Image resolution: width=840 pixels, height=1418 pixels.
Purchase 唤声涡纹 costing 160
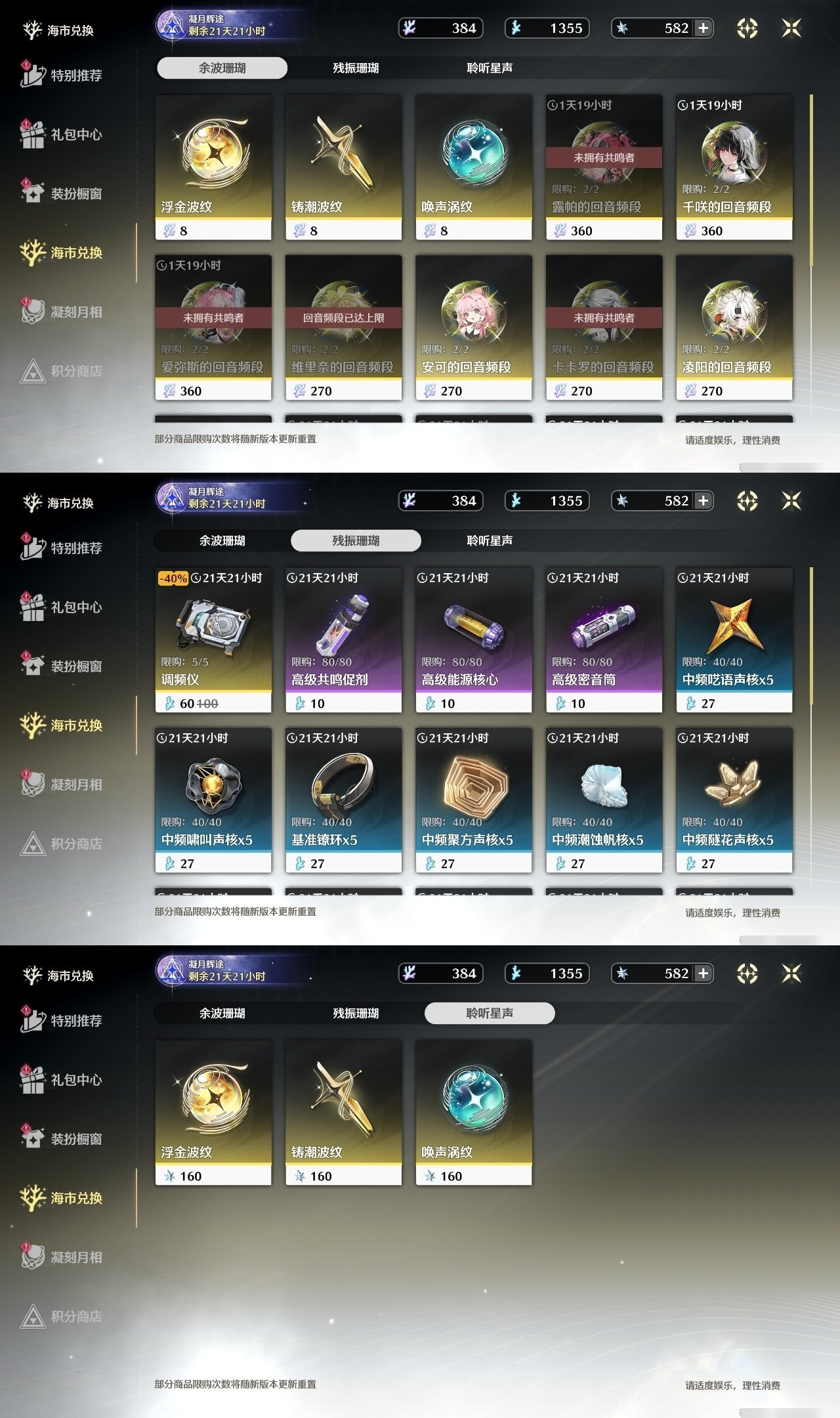pos(474,1113)
